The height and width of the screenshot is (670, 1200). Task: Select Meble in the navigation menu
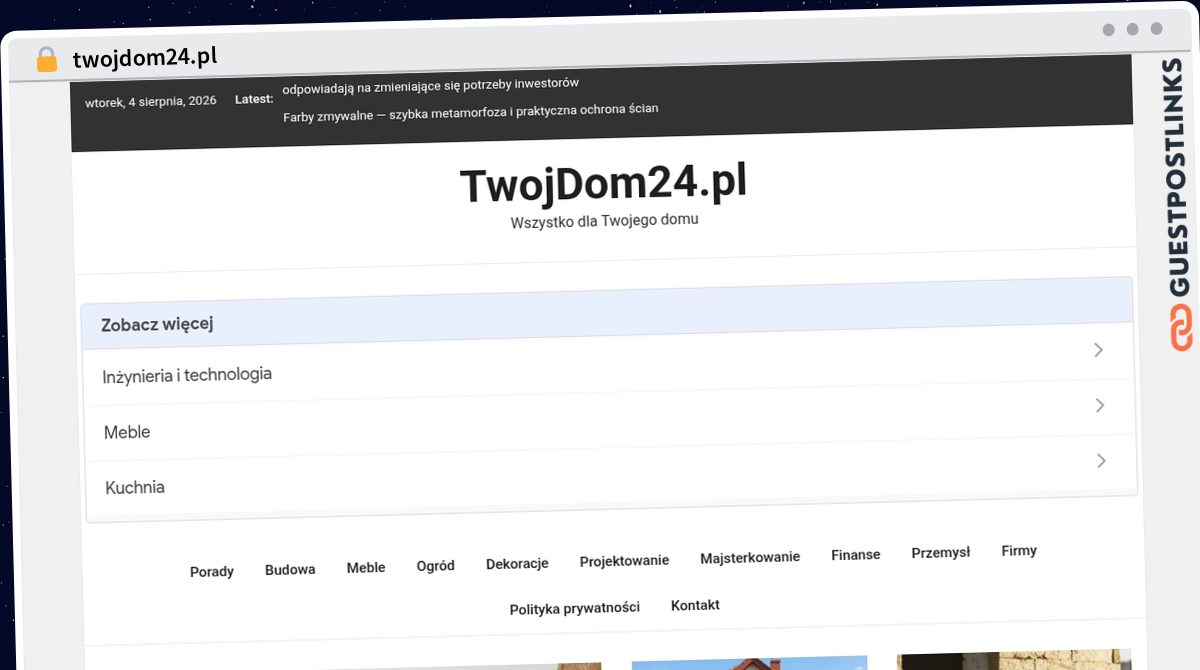[x=366, y=567]
